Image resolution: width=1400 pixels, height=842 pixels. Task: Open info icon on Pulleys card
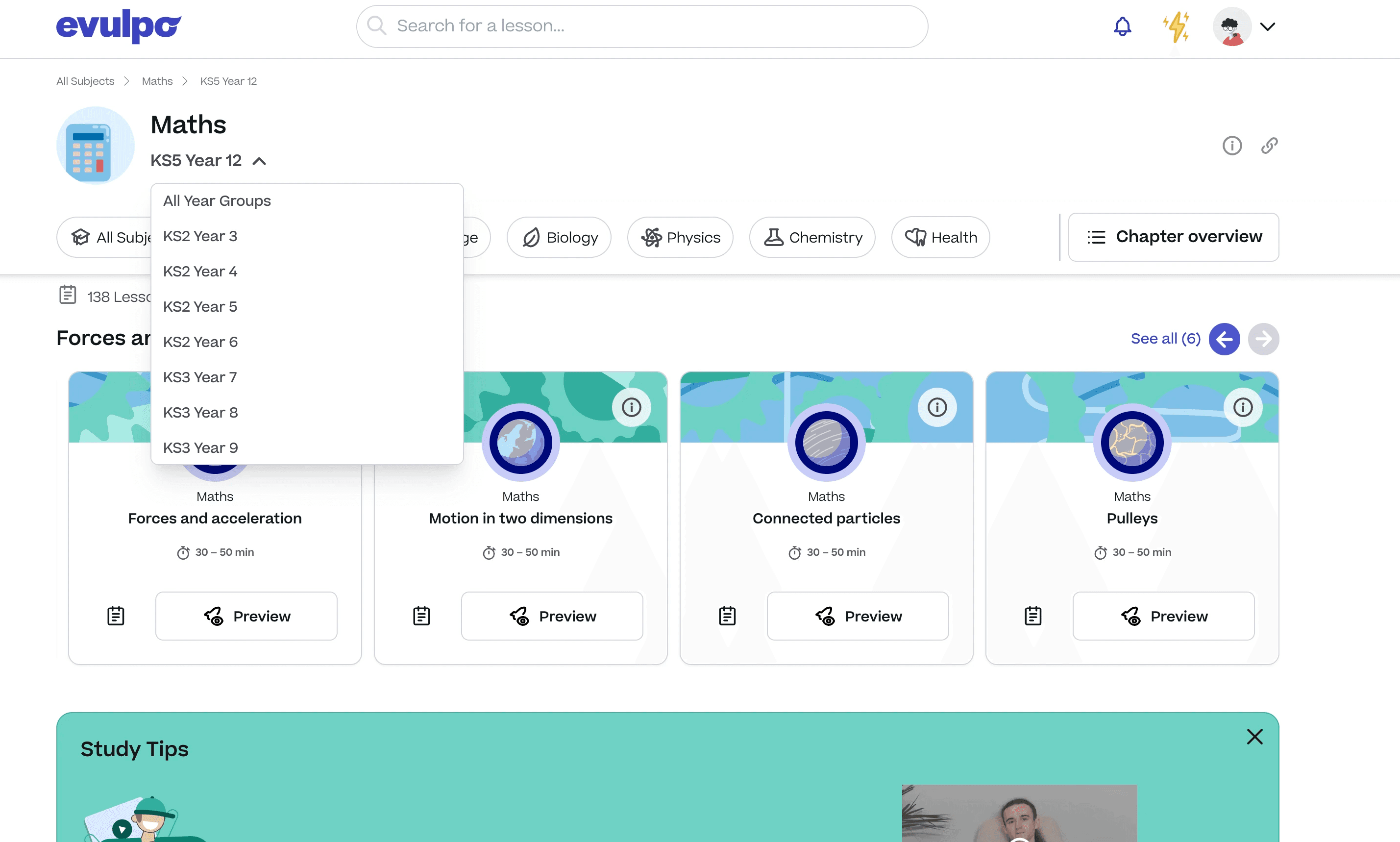(1243, 407)
